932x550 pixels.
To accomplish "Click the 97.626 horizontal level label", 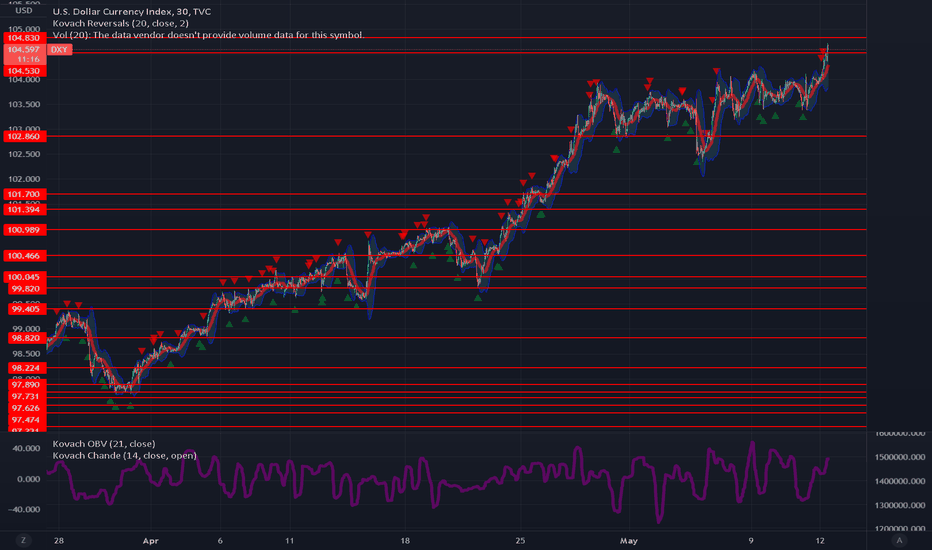I will (26, 408).
